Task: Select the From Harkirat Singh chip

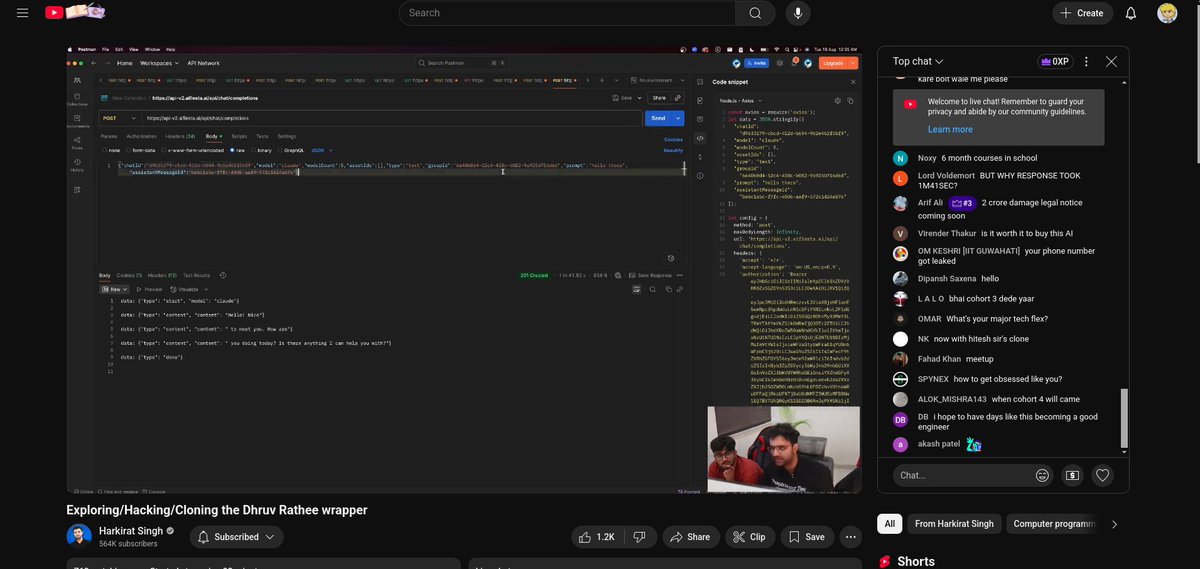Action: (954, 524)
